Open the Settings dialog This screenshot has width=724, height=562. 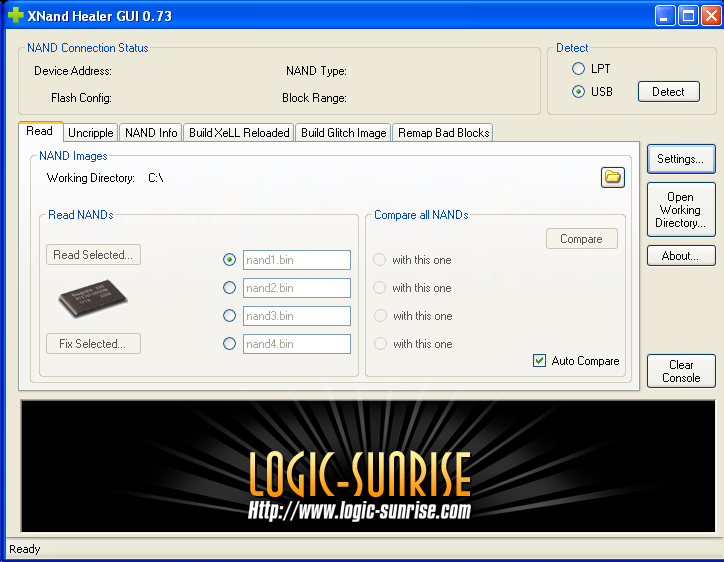click(681, 159)
